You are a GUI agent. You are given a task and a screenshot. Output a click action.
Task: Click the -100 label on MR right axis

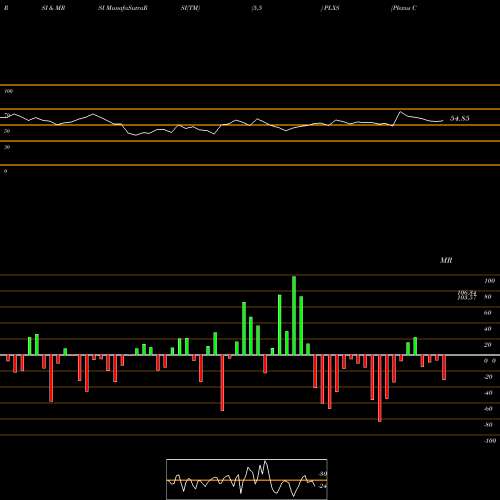pos(489,441)
